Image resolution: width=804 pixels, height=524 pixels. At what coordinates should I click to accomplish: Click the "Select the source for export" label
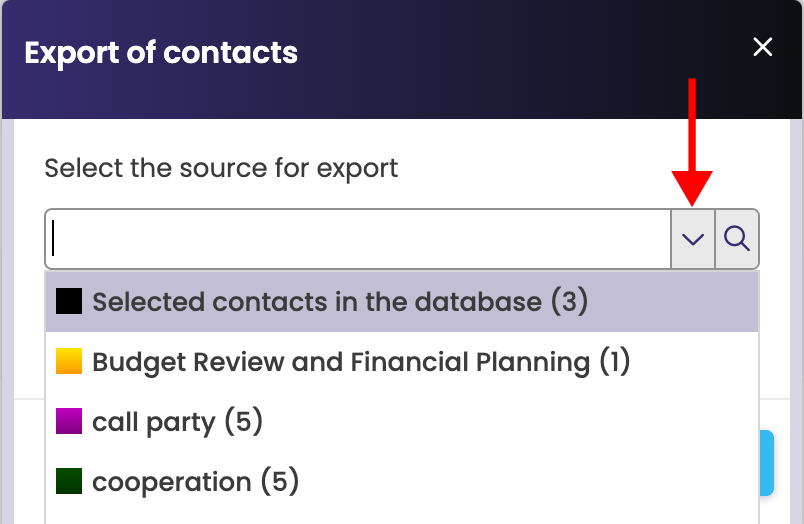pos(221,167)
